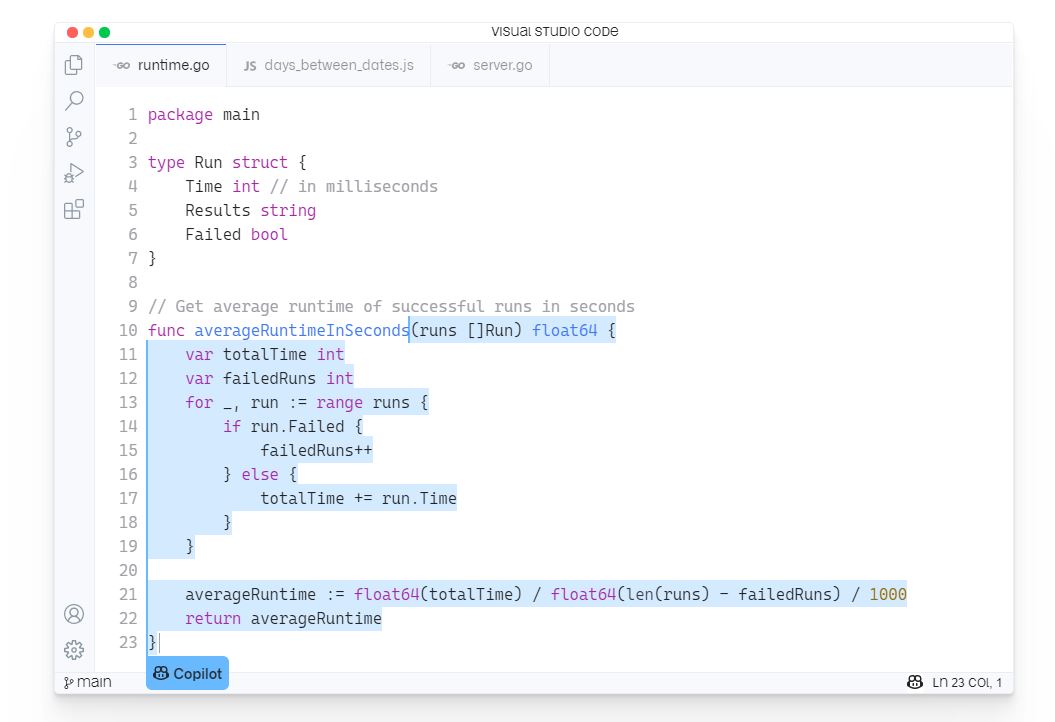Click the macOS green maximize window button
The image size is (1055, 722).
tap(105, 32)
